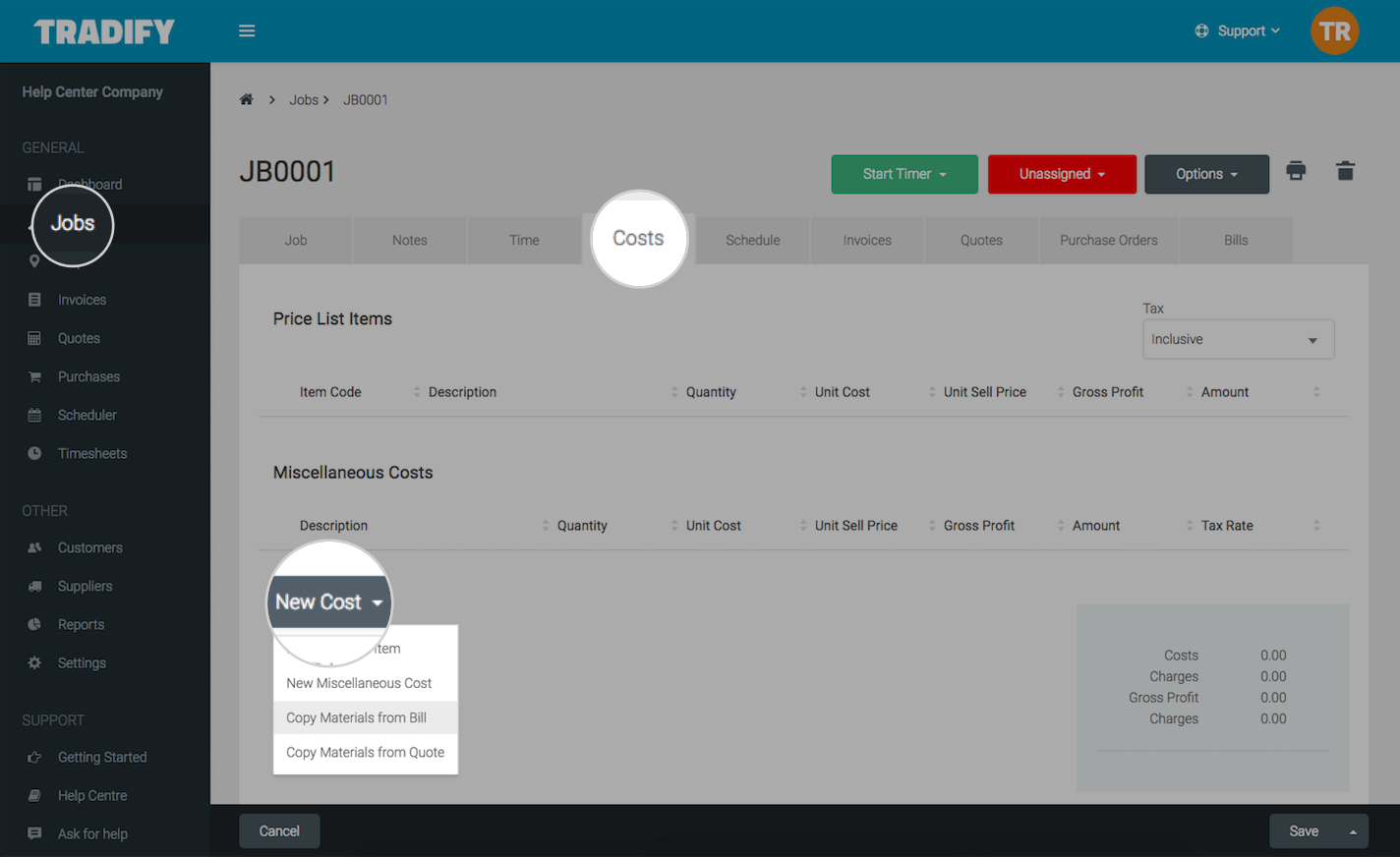The image size is (1400, 857).
Task: Go to Jobs breadcrumb link
Action: 304,100
